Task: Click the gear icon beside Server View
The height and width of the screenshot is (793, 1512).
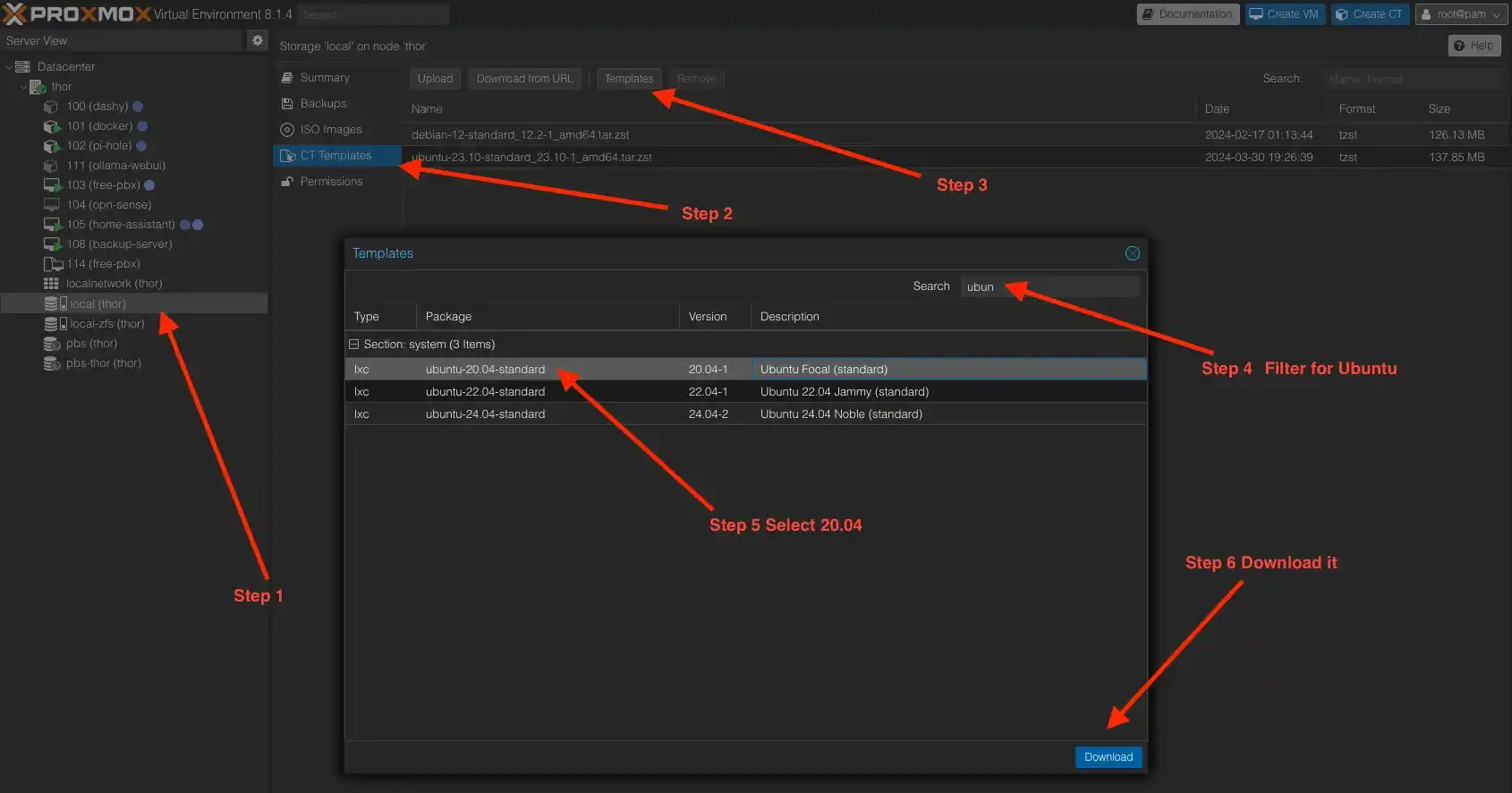Action: coord(258,40)
